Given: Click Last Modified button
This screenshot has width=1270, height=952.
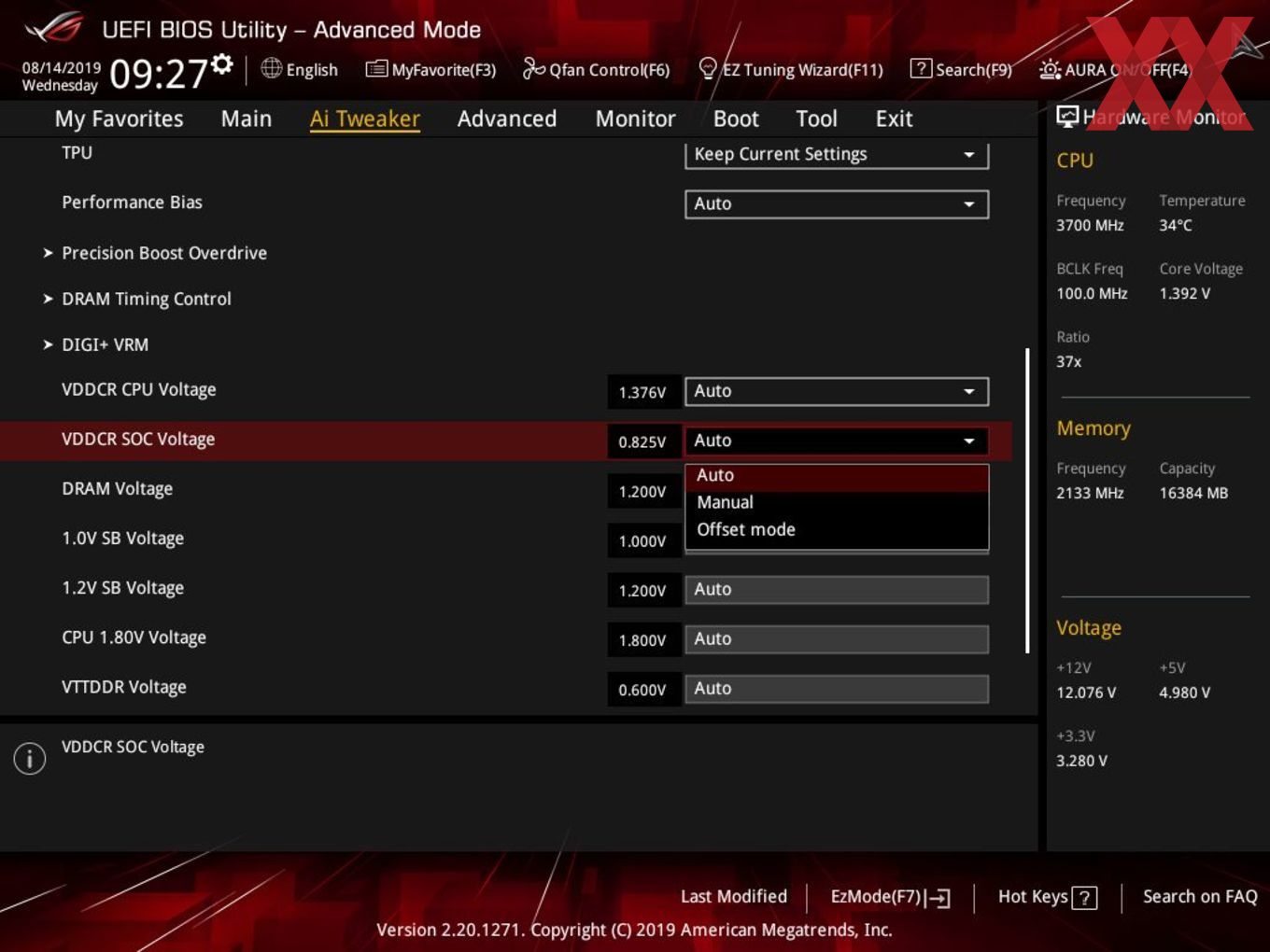Looking at the screenshot, I should [x=734, y=896].
